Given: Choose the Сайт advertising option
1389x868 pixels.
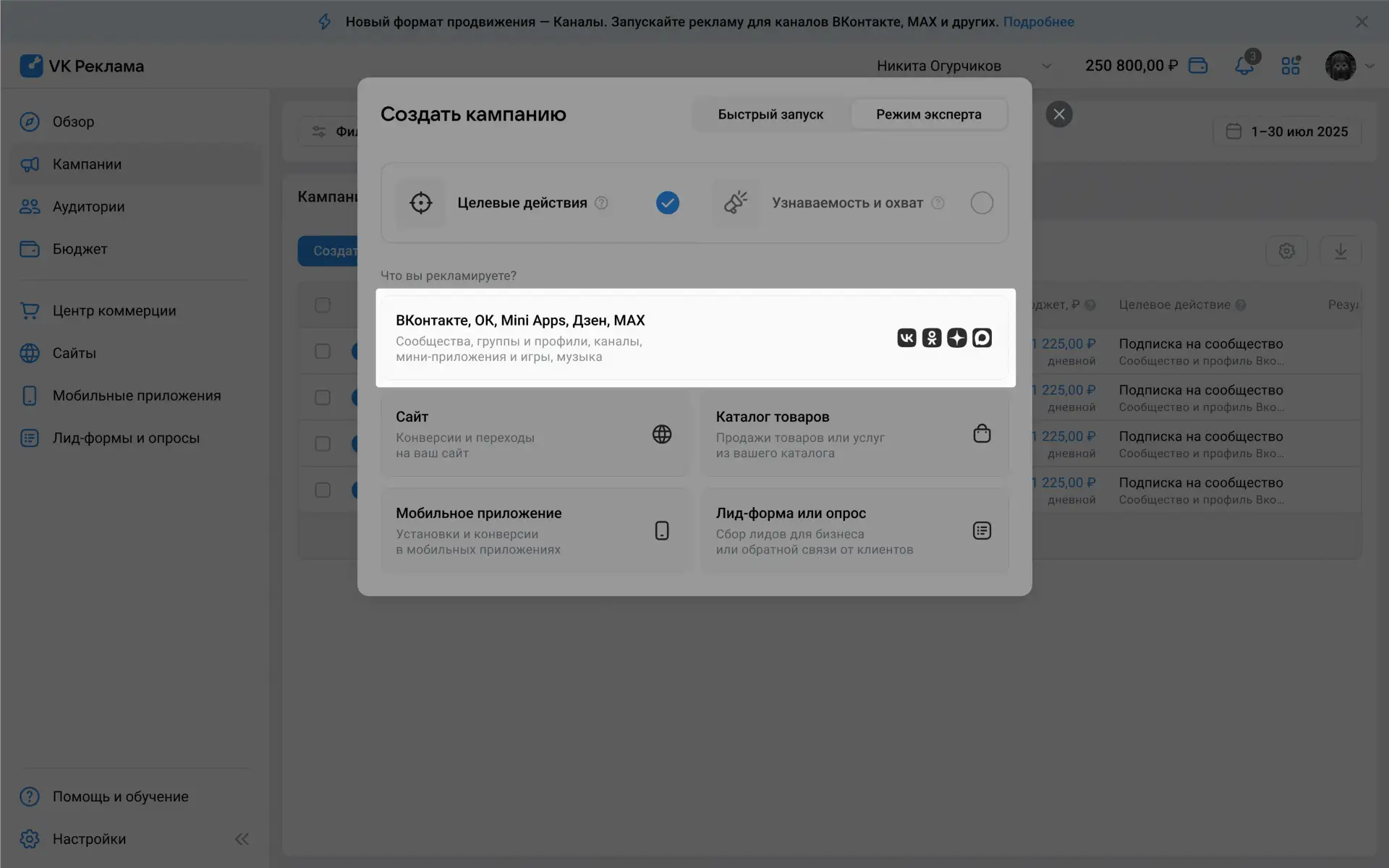Looking at the screenshot, I should [535, 434].
